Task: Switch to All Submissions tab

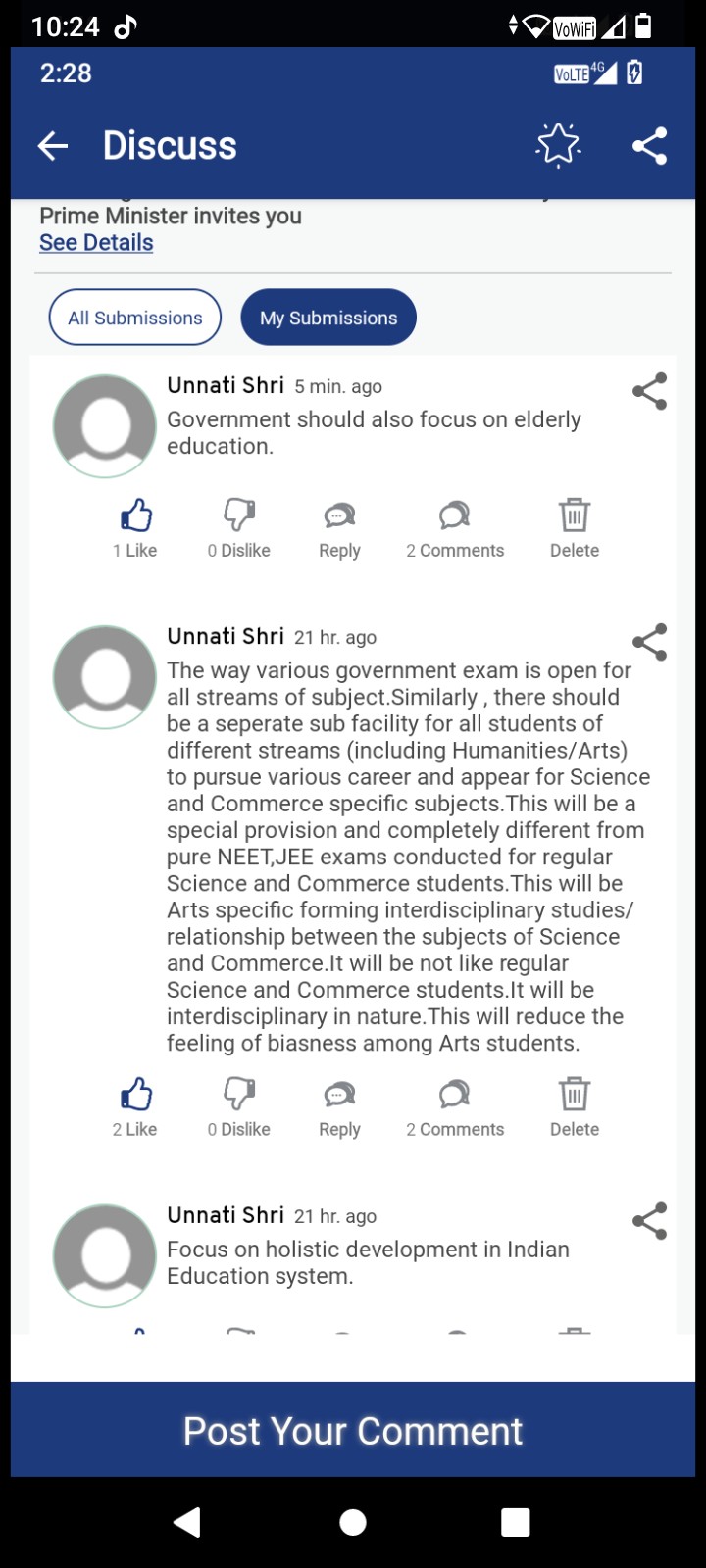Action: 135,318
